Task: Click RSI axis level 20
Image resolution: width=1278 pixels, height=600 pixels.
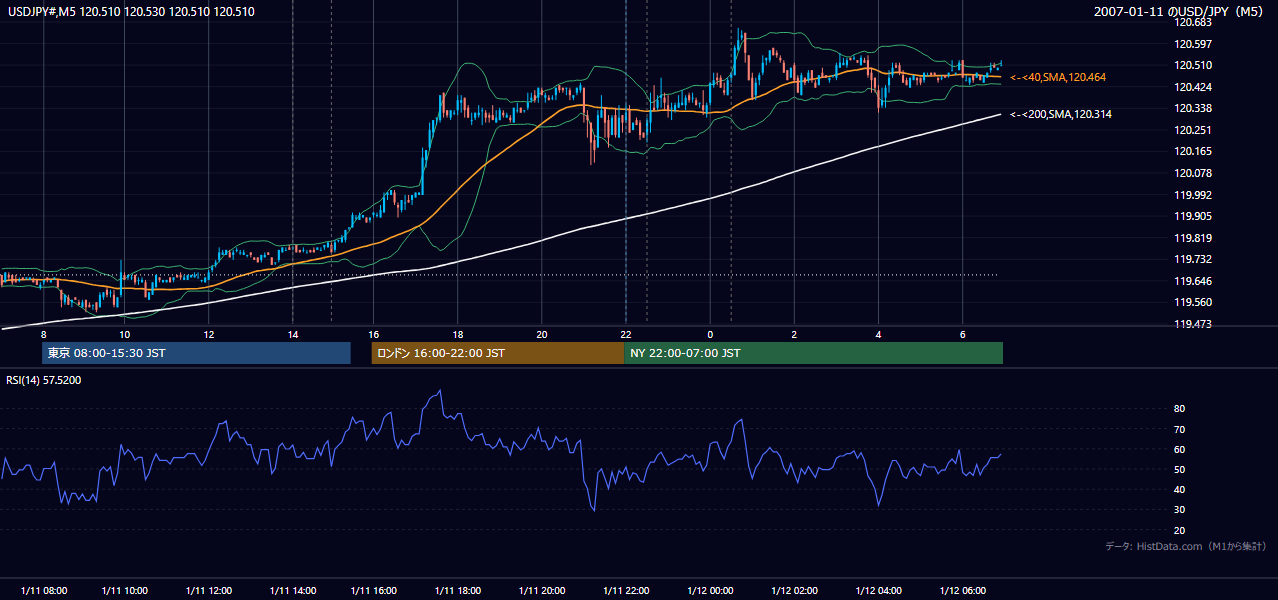Action: point(1180,530)
